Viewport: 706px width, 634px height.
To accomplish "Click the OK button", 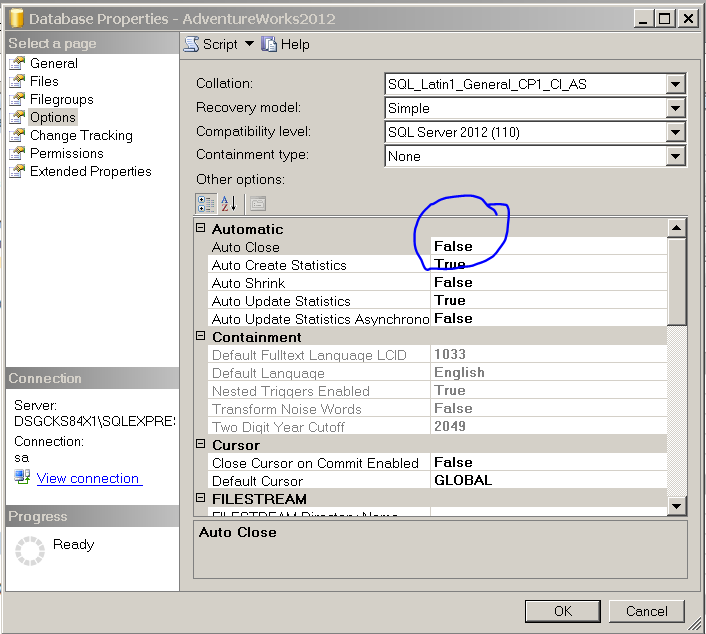I will 562,611.
